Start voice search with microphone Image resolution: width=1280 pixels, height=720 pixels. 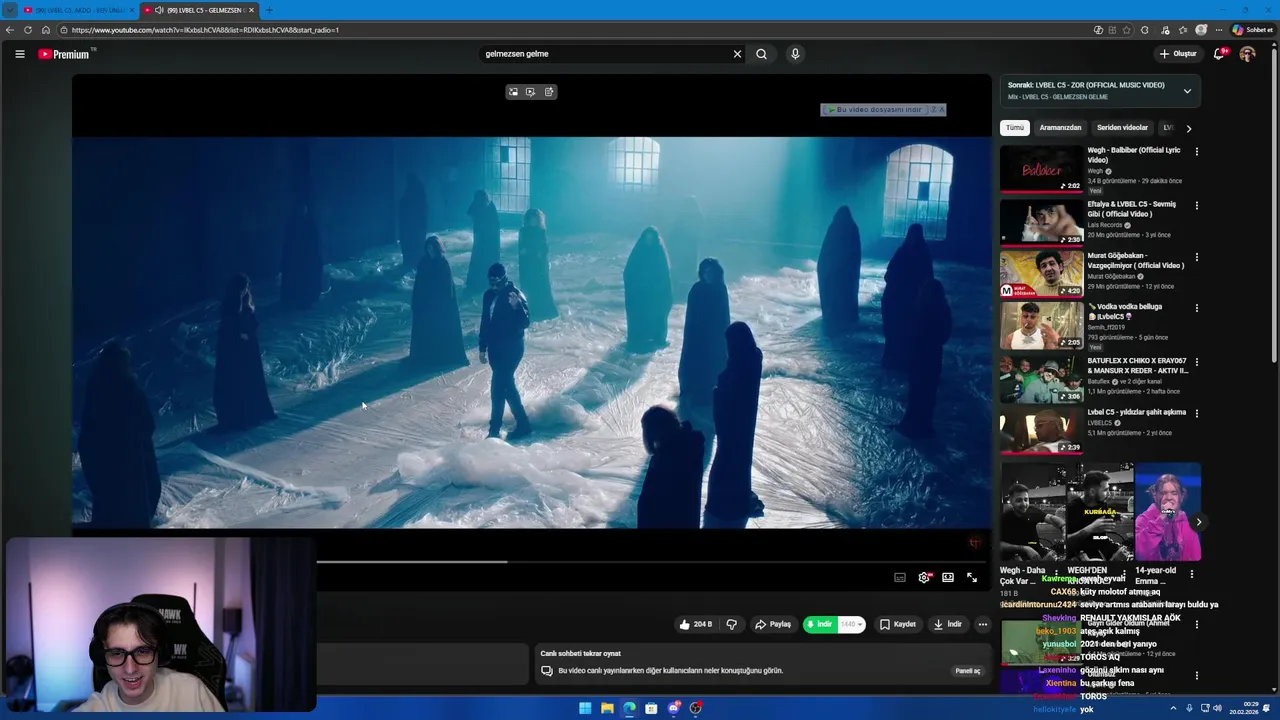[795, 54]
